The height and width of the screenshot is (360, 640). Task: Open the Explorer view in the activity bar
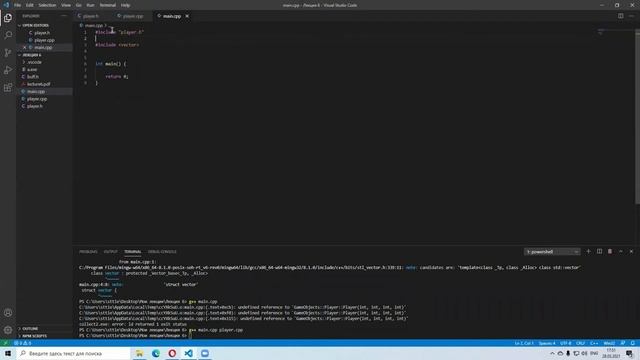pyautogui.click(x=8, y=18)
